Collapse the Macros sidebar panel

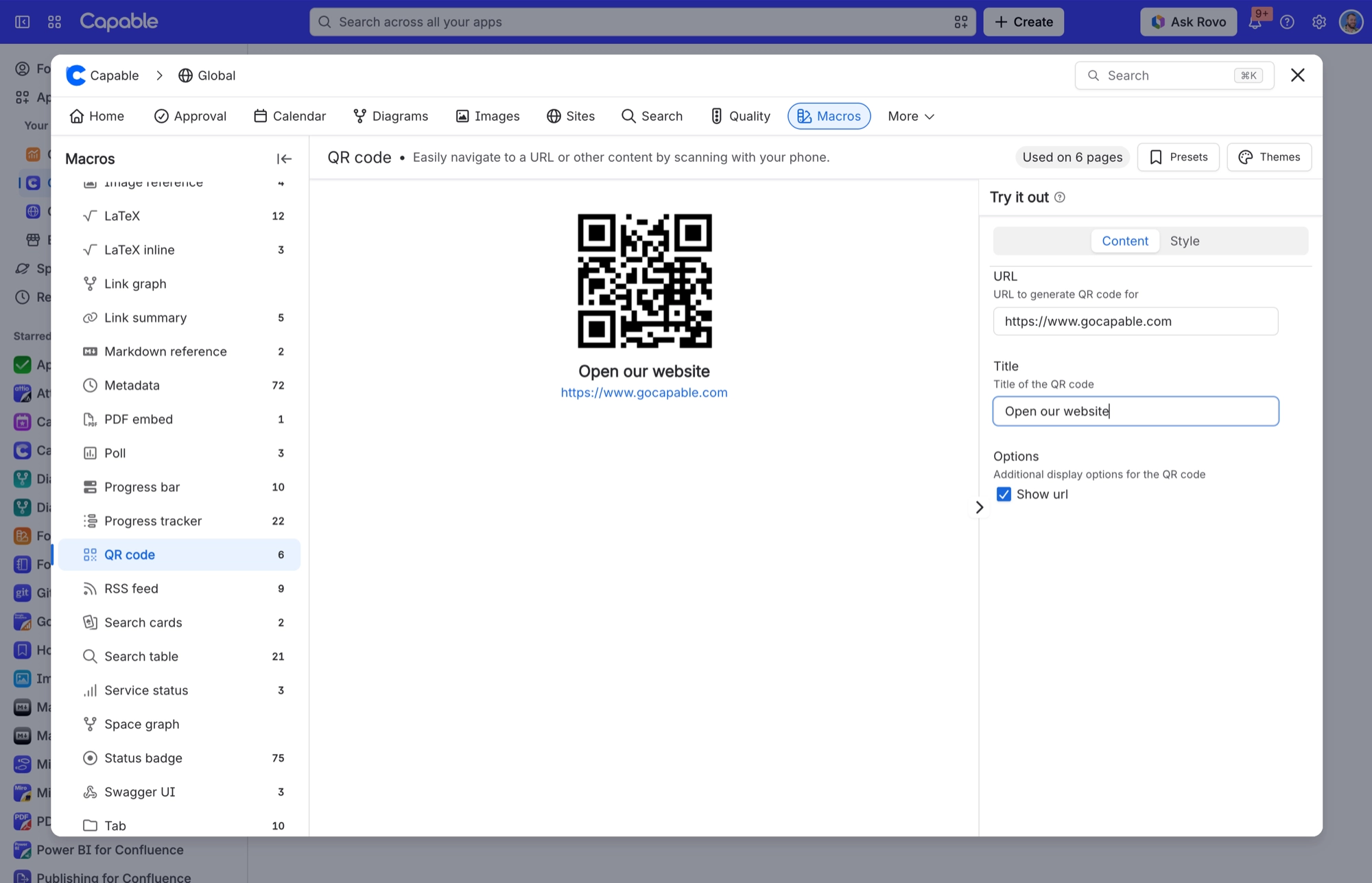point(284,158)
